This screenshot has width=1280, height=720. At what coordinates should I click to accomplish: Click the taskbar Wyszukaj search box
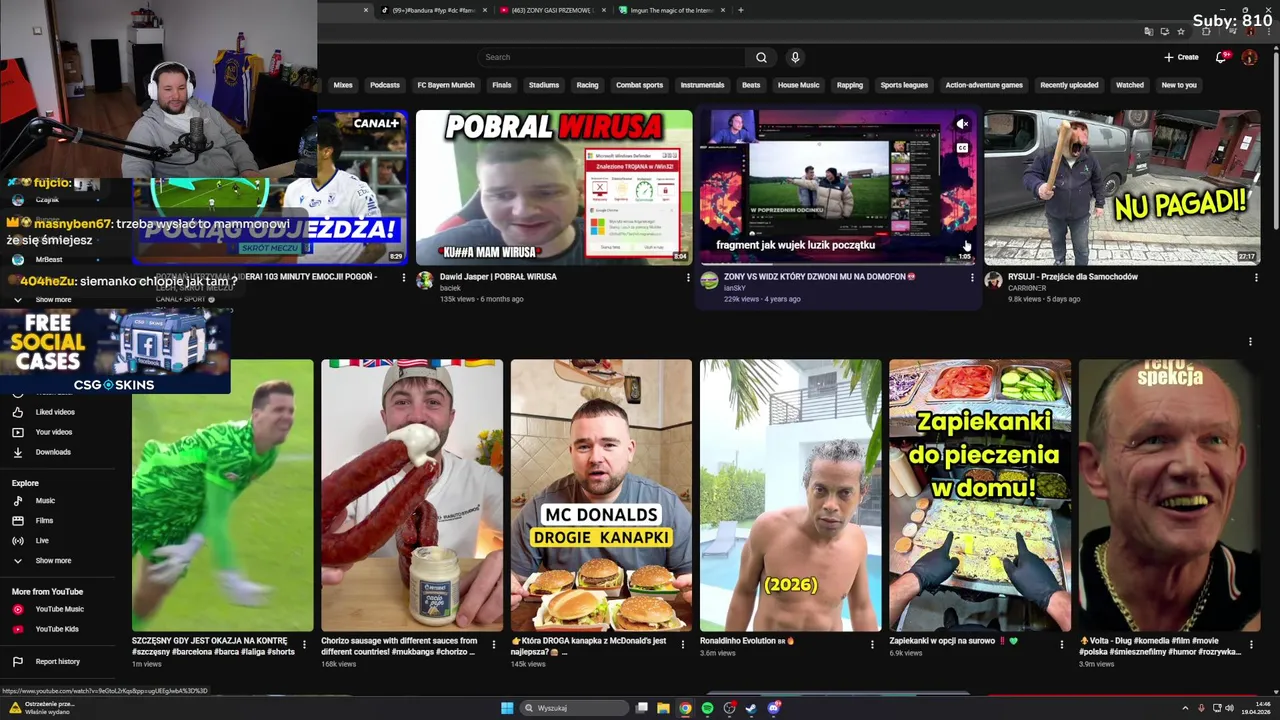(x=574, y=708)
